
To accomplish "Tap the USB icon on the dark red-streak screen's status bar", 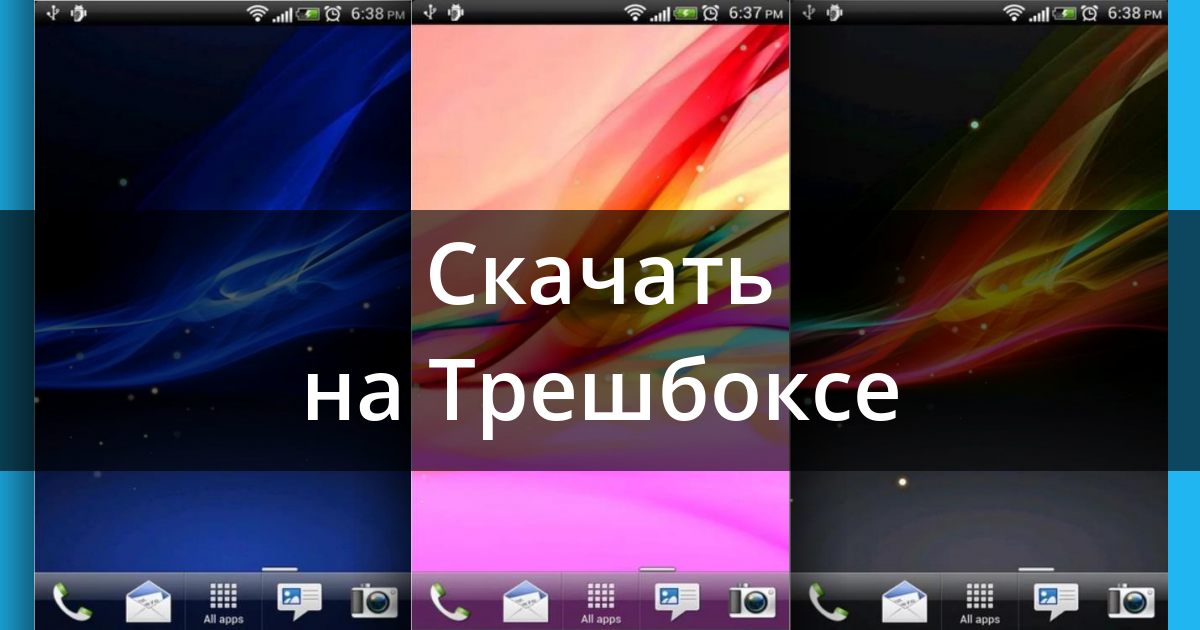I will [808, 12].
